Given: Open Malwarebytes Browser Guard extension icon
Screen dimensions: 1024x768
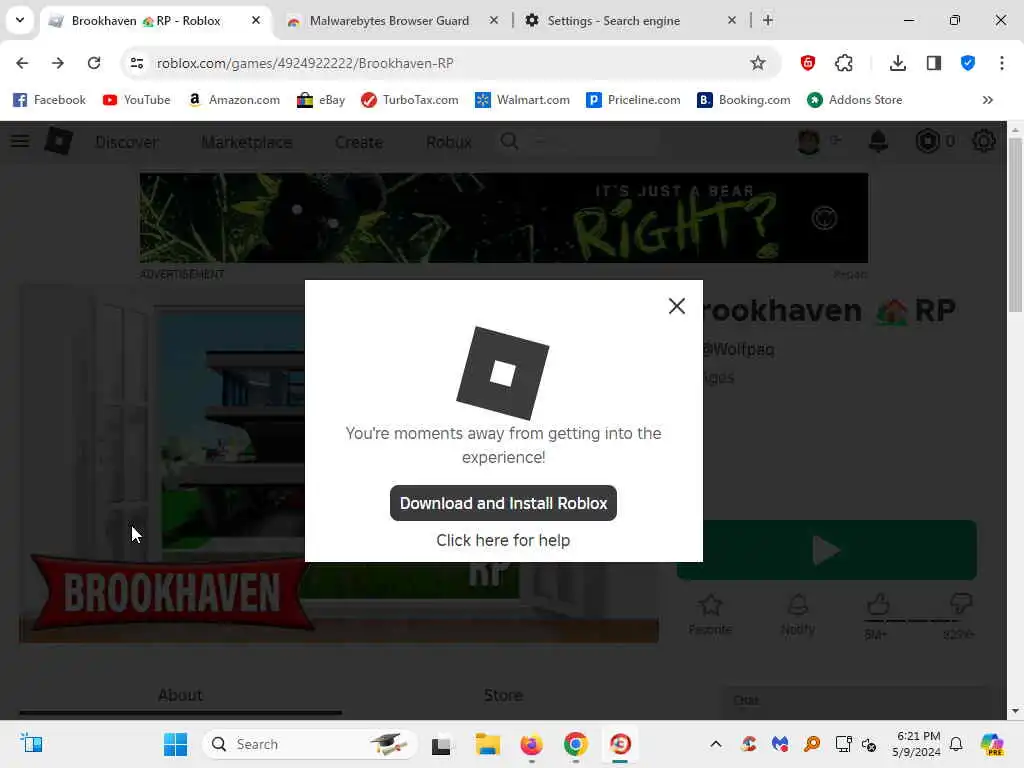Looking at the screenshot, I should 808,63.
